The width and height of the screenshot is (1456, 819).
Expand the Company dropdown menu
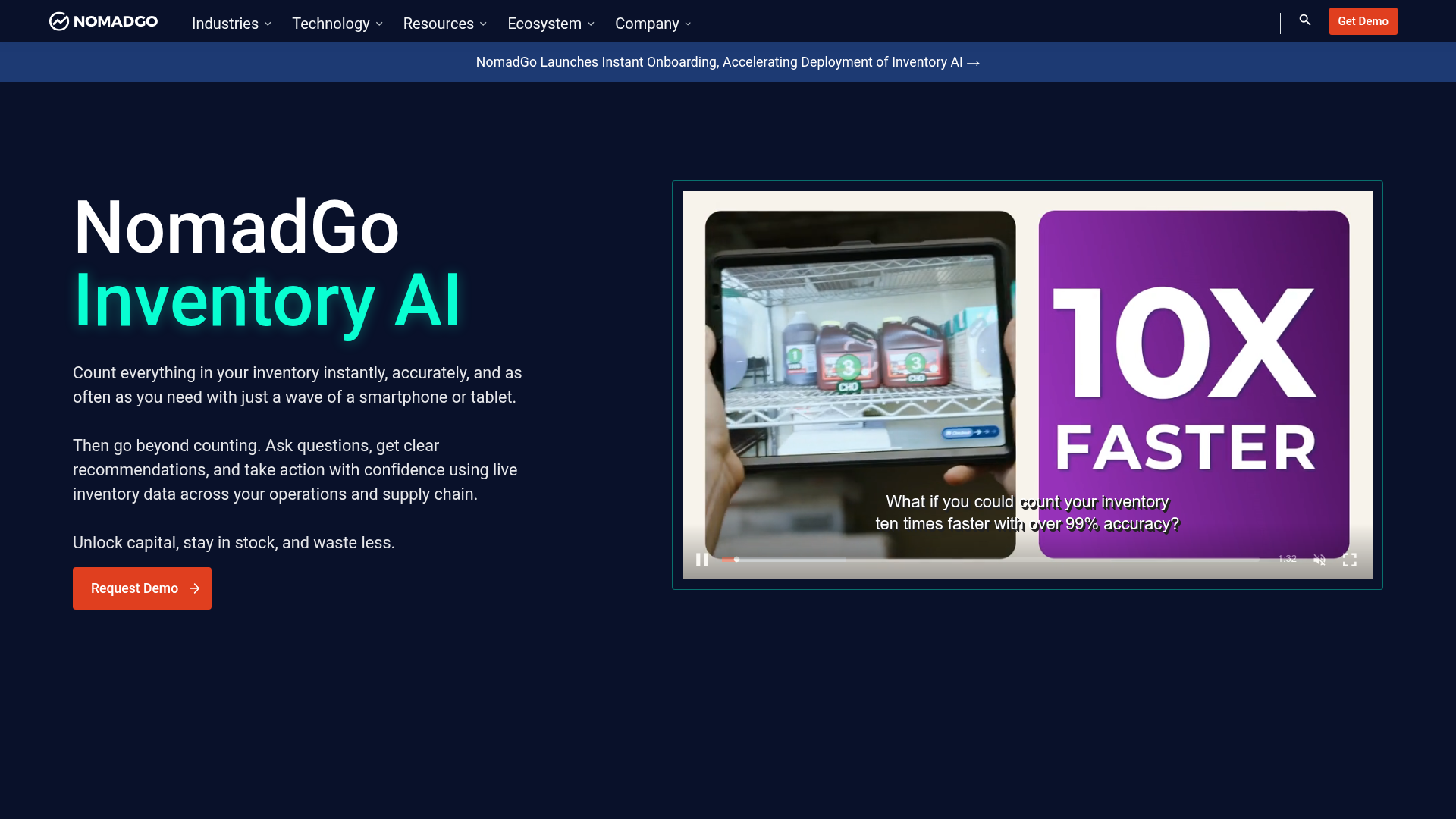tap(653, 24)
